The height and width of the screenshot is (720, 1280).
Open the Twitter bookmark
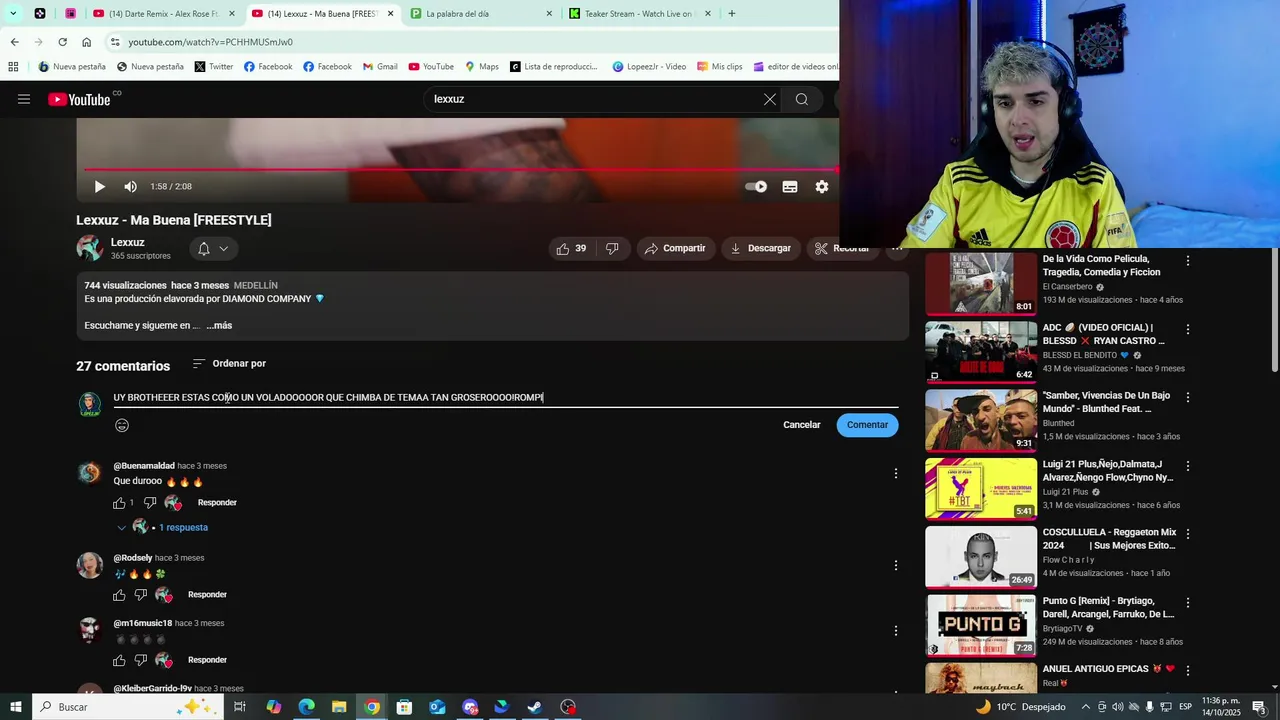(214, 67)
